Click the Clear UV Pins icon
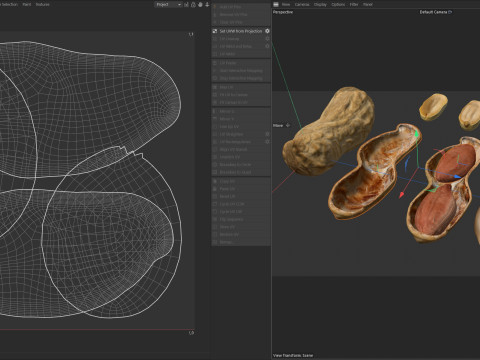 point(215,22)
